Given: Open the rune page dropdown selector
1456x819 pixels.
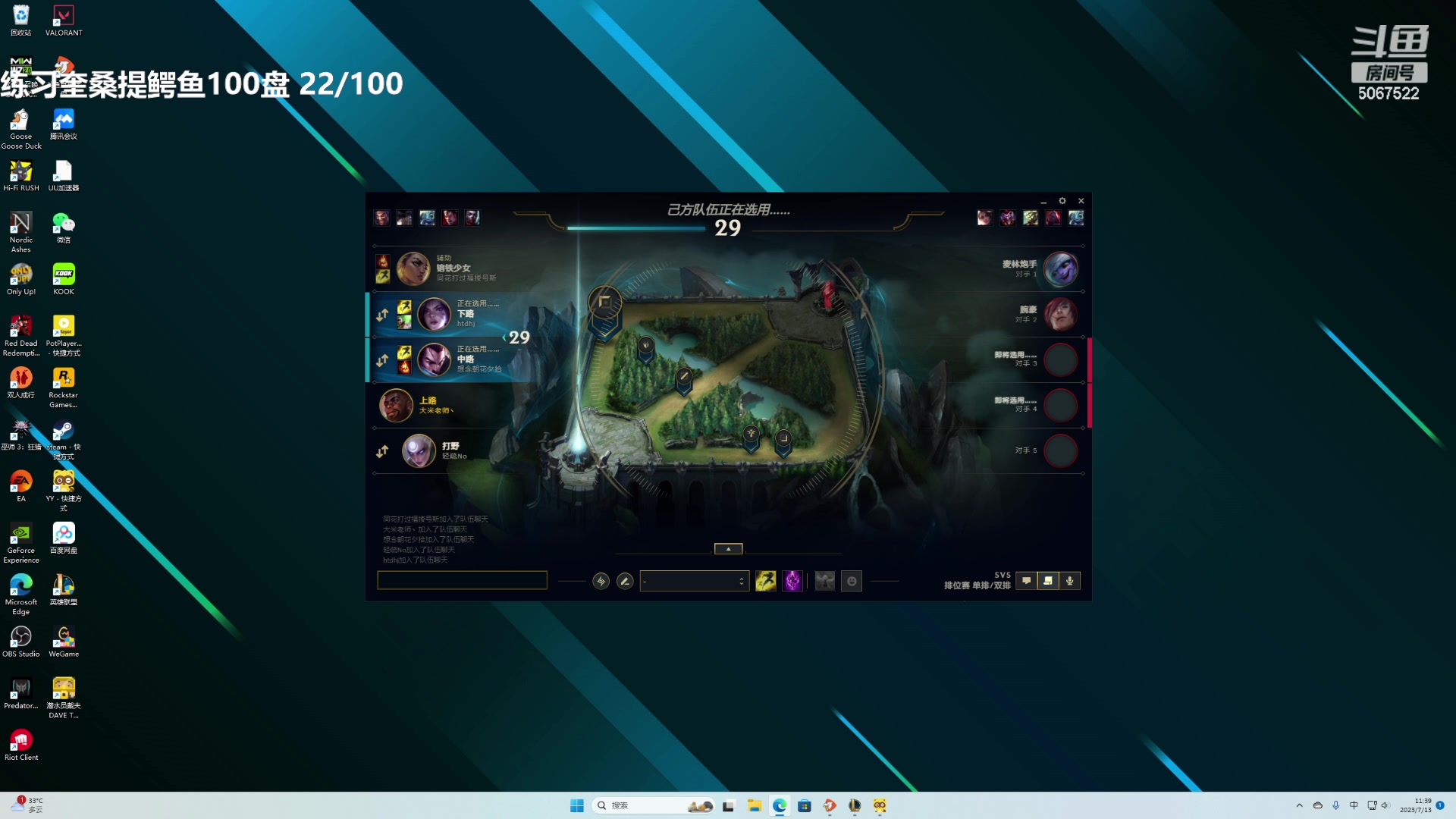Looking at the screenshot, I should pos(695,581).
